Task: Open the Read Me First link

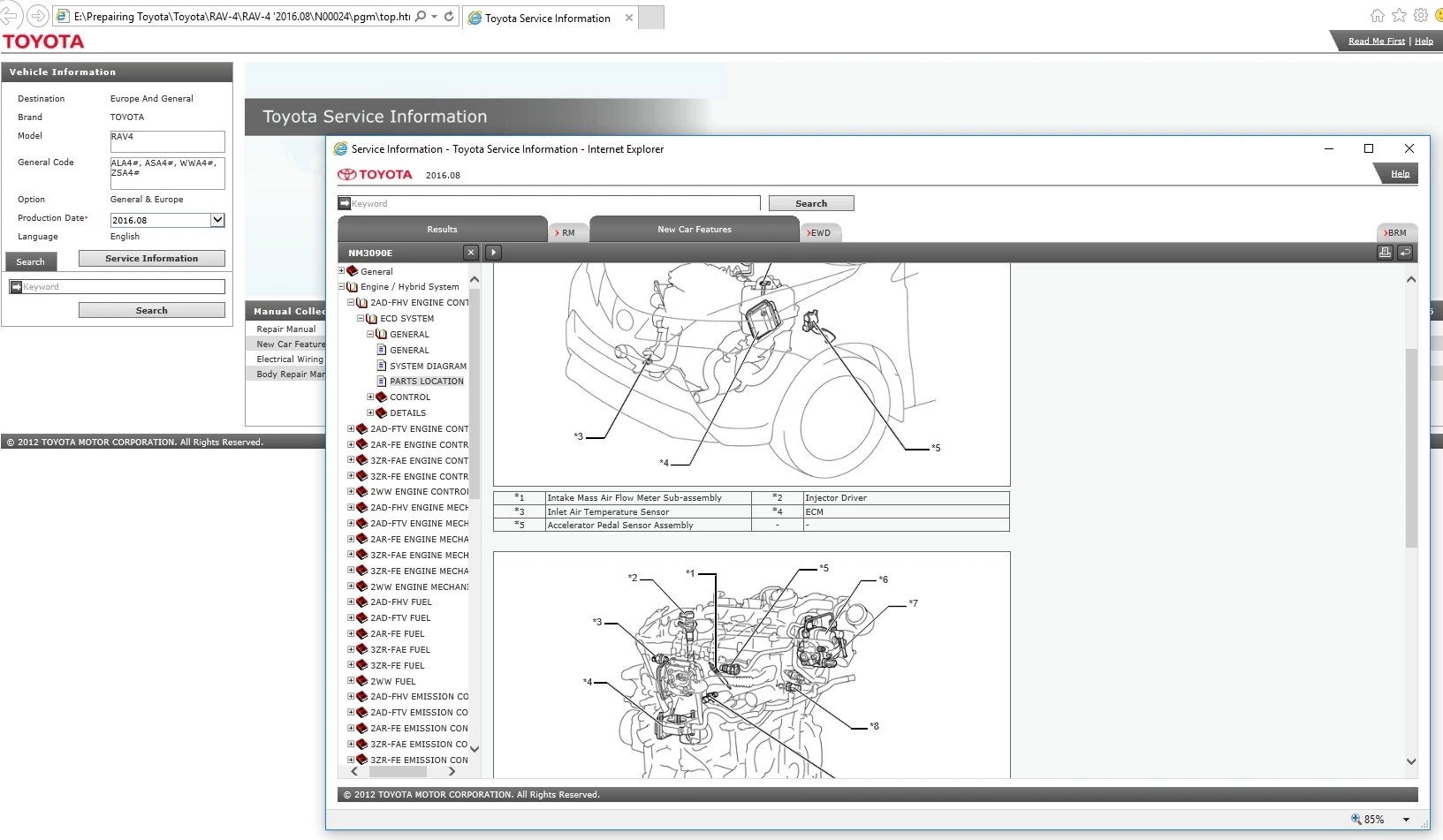Action: coord(1377,41)
